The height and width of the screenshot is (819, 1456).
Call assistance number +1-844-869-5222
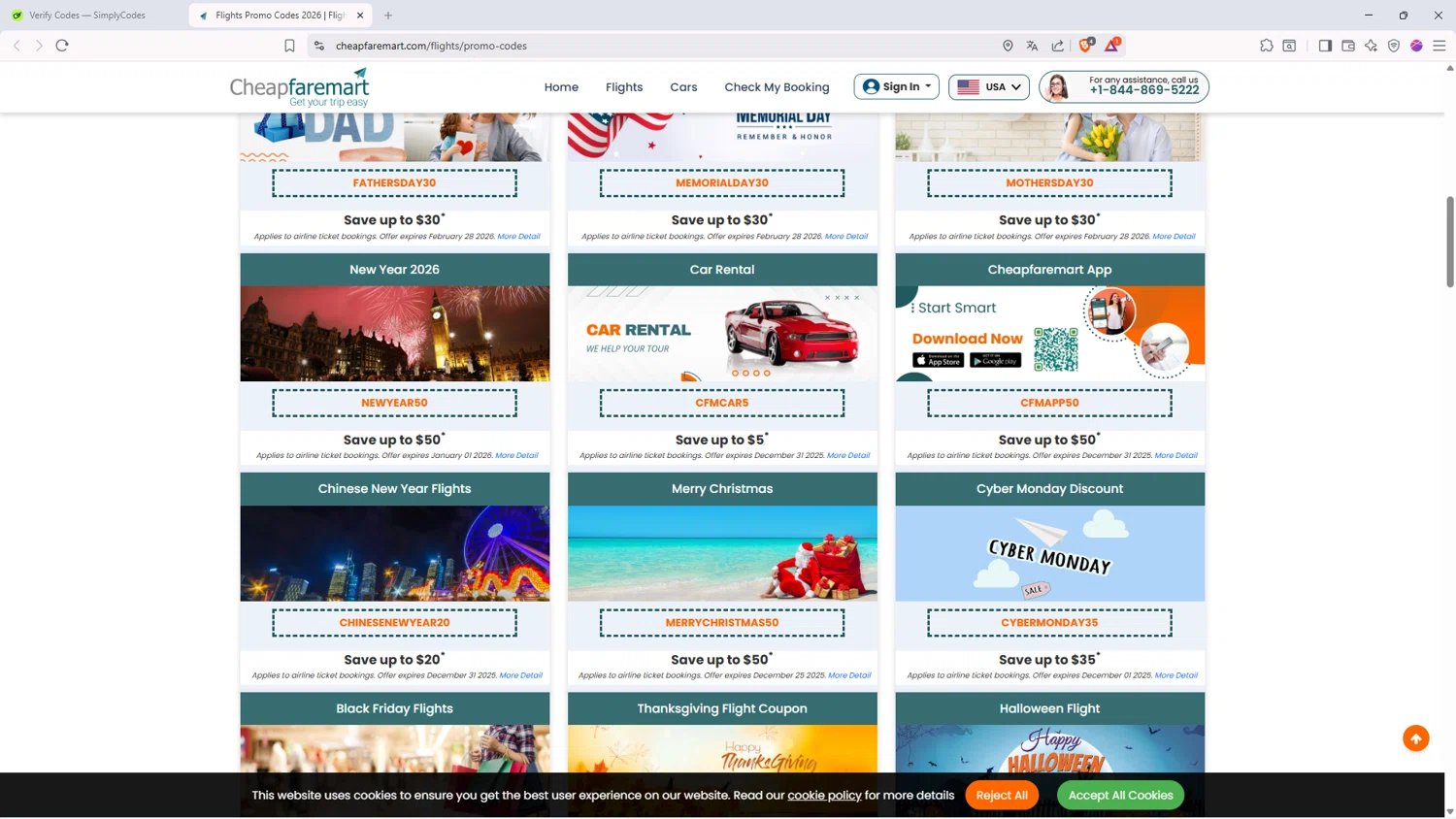(1143, 90)
